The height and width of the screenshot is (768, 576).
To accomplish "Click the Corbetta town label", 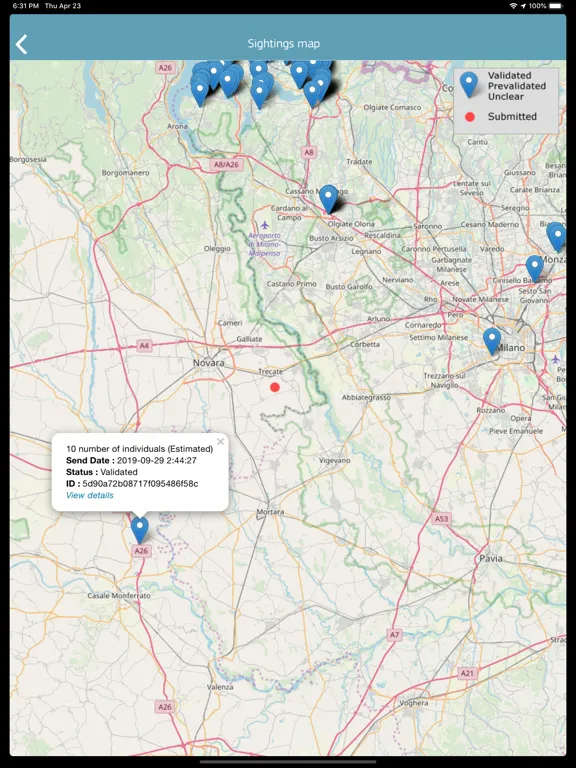I will coord(365,344).
